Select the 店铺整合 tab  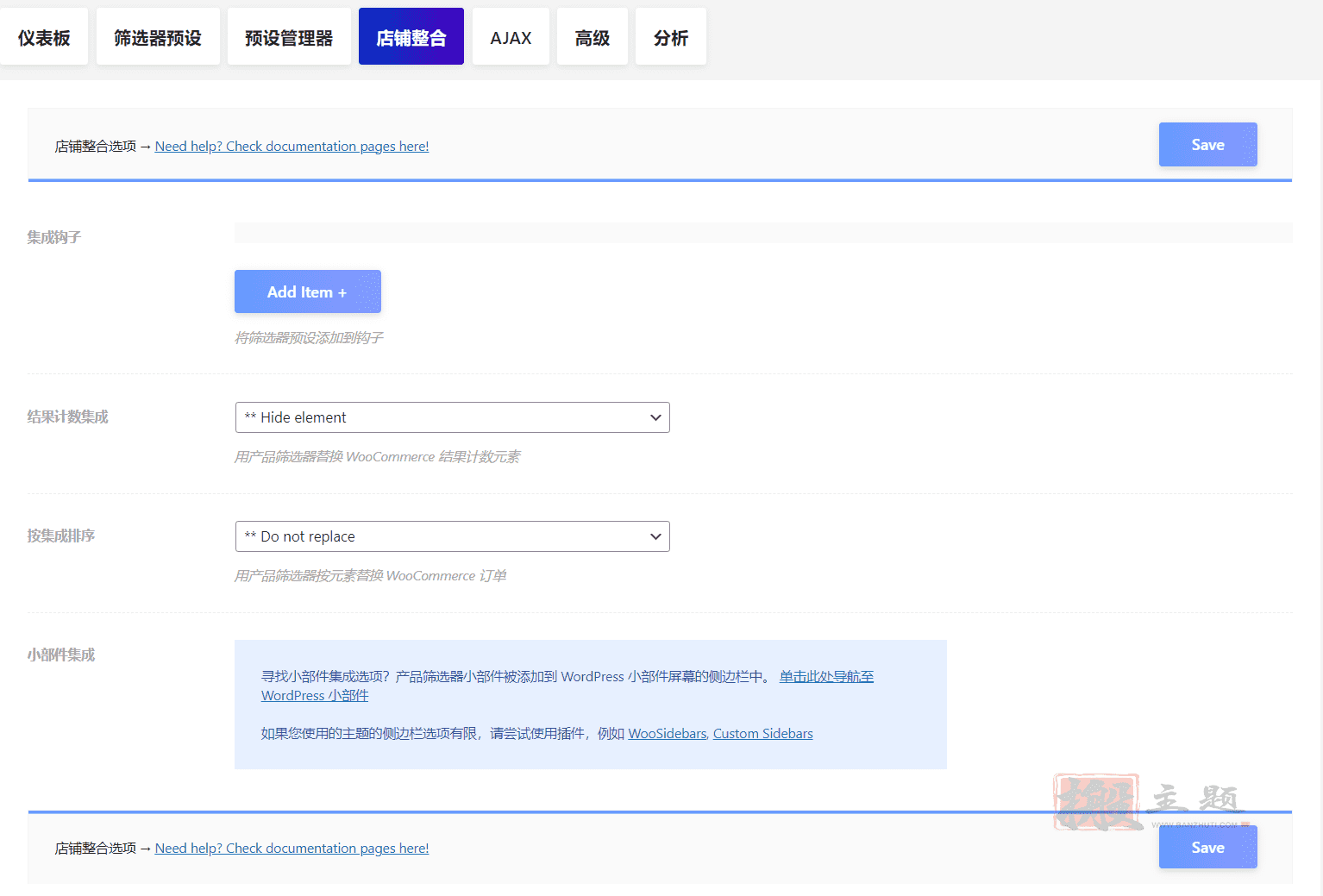pos(411,37)
